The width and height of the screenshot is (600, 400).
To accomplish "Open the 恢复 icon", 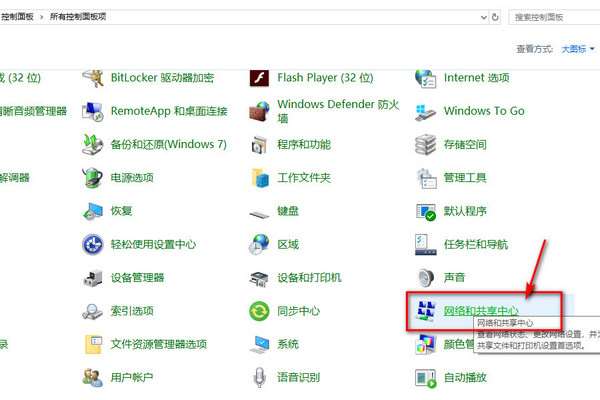I will point(93,211).
